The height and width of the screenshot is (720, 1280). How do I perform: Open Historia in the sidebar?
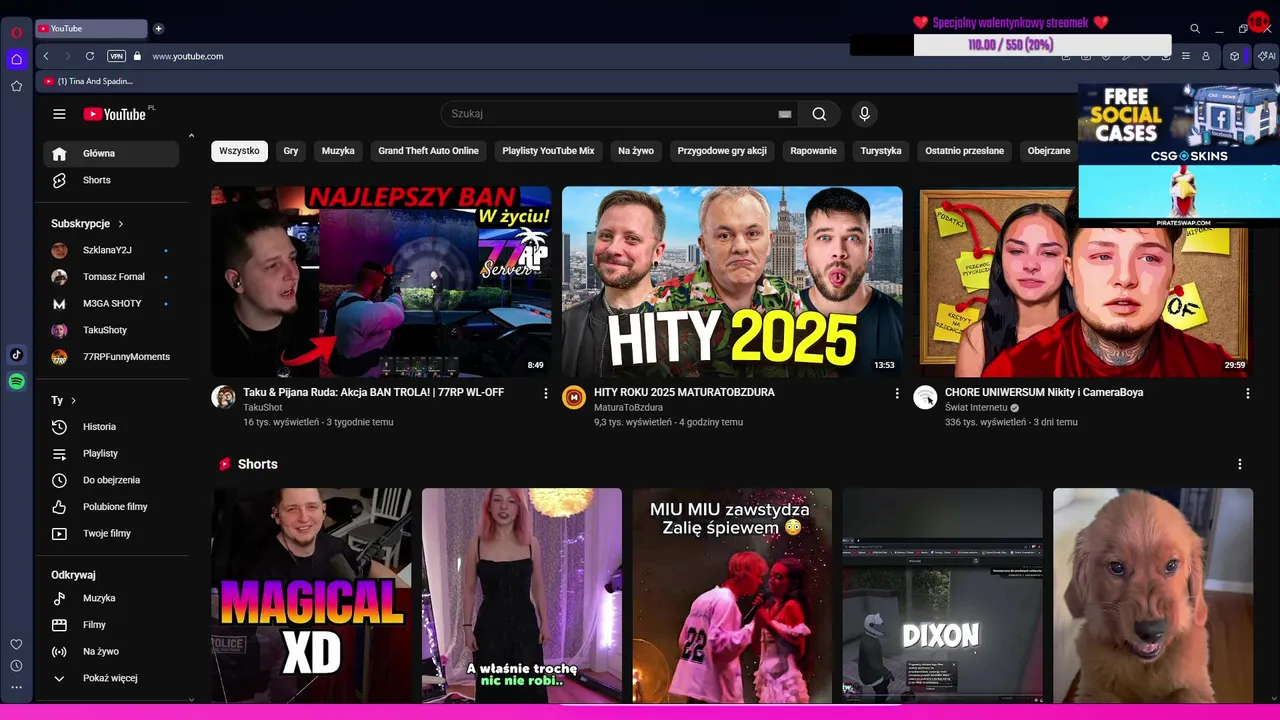[111, 427]
